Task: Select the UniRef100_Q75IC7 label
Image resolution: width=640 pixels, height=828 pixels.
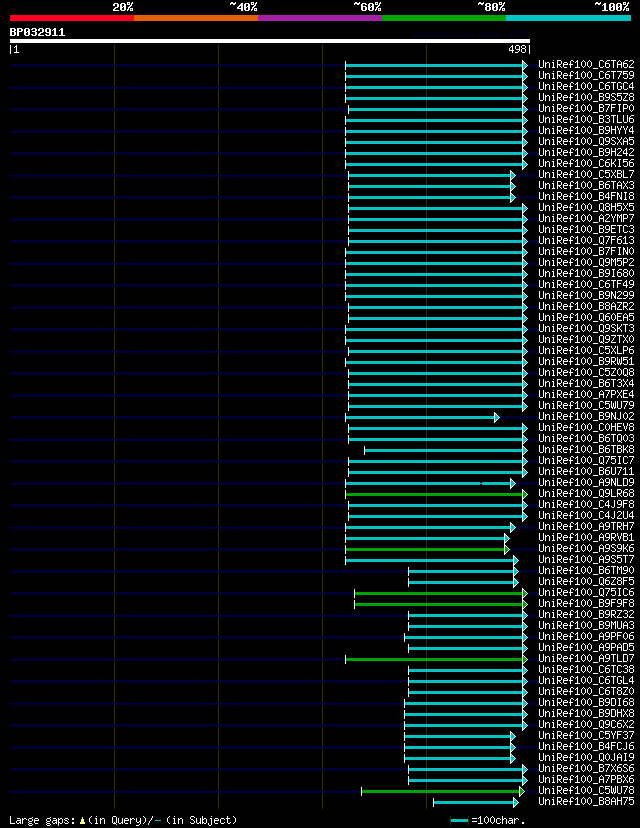Action: coord(586,460)
